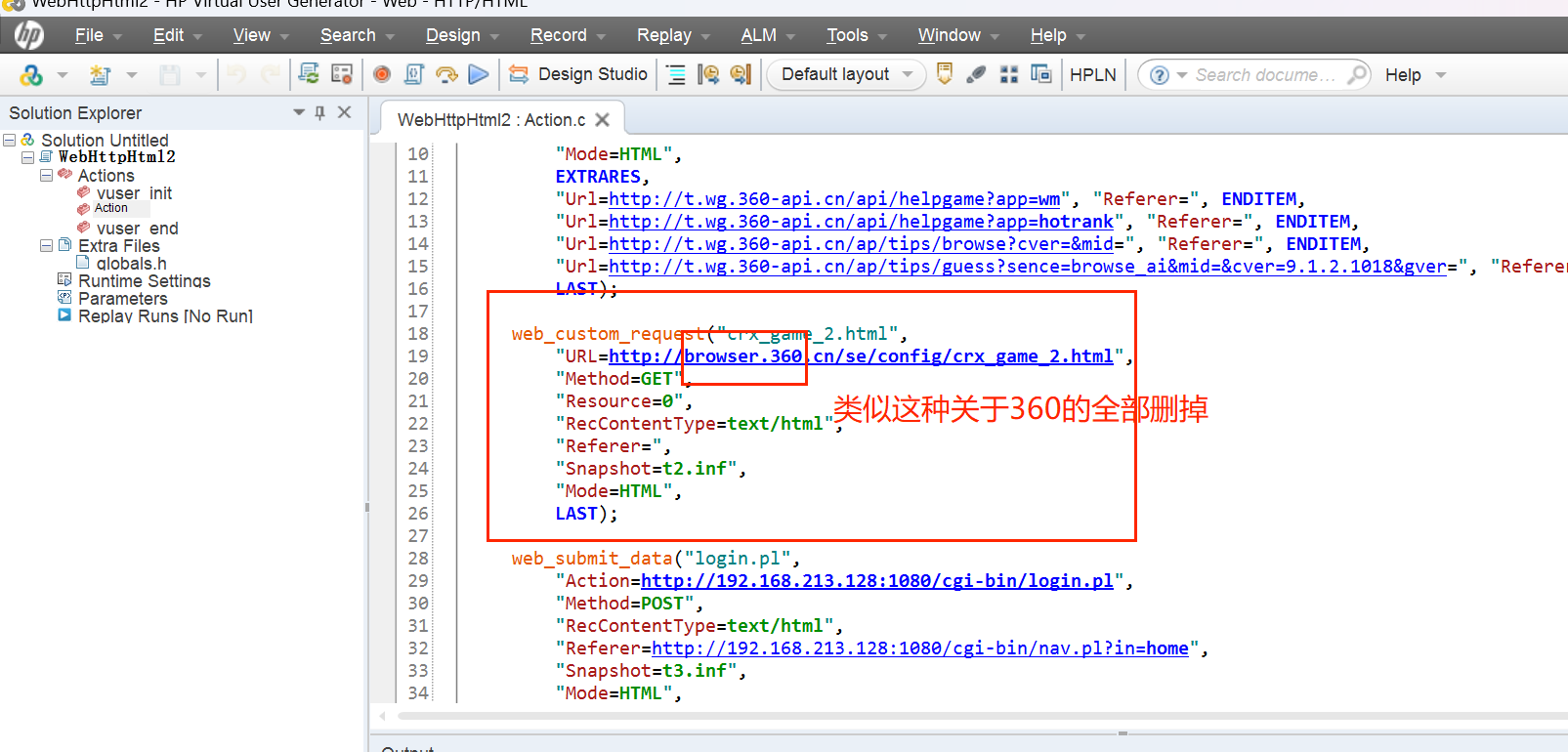Click the four-squares Thumbnail view icon

pyautogui.click(x=1009, y=74)
